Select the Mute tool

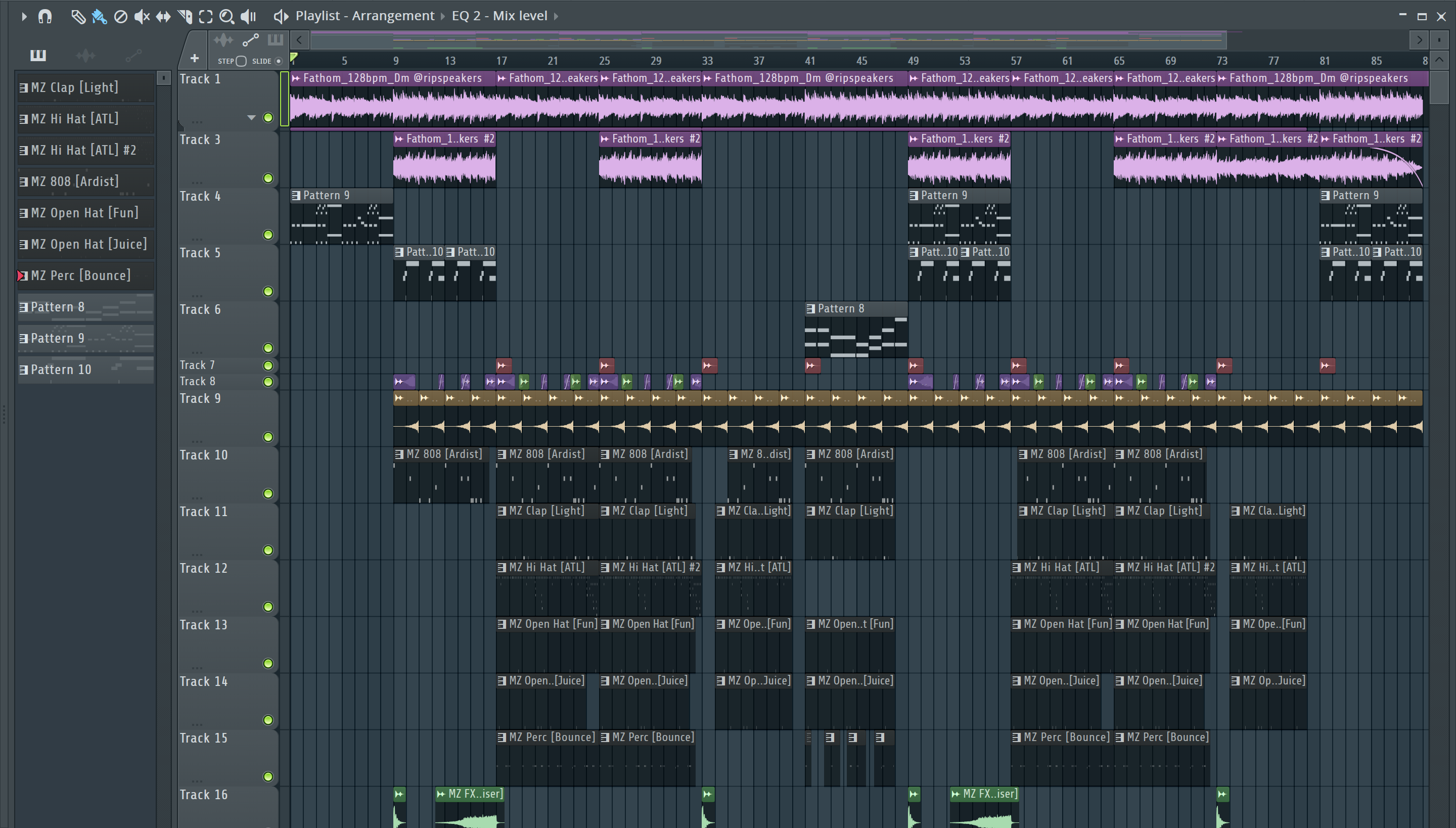[142, 17]
